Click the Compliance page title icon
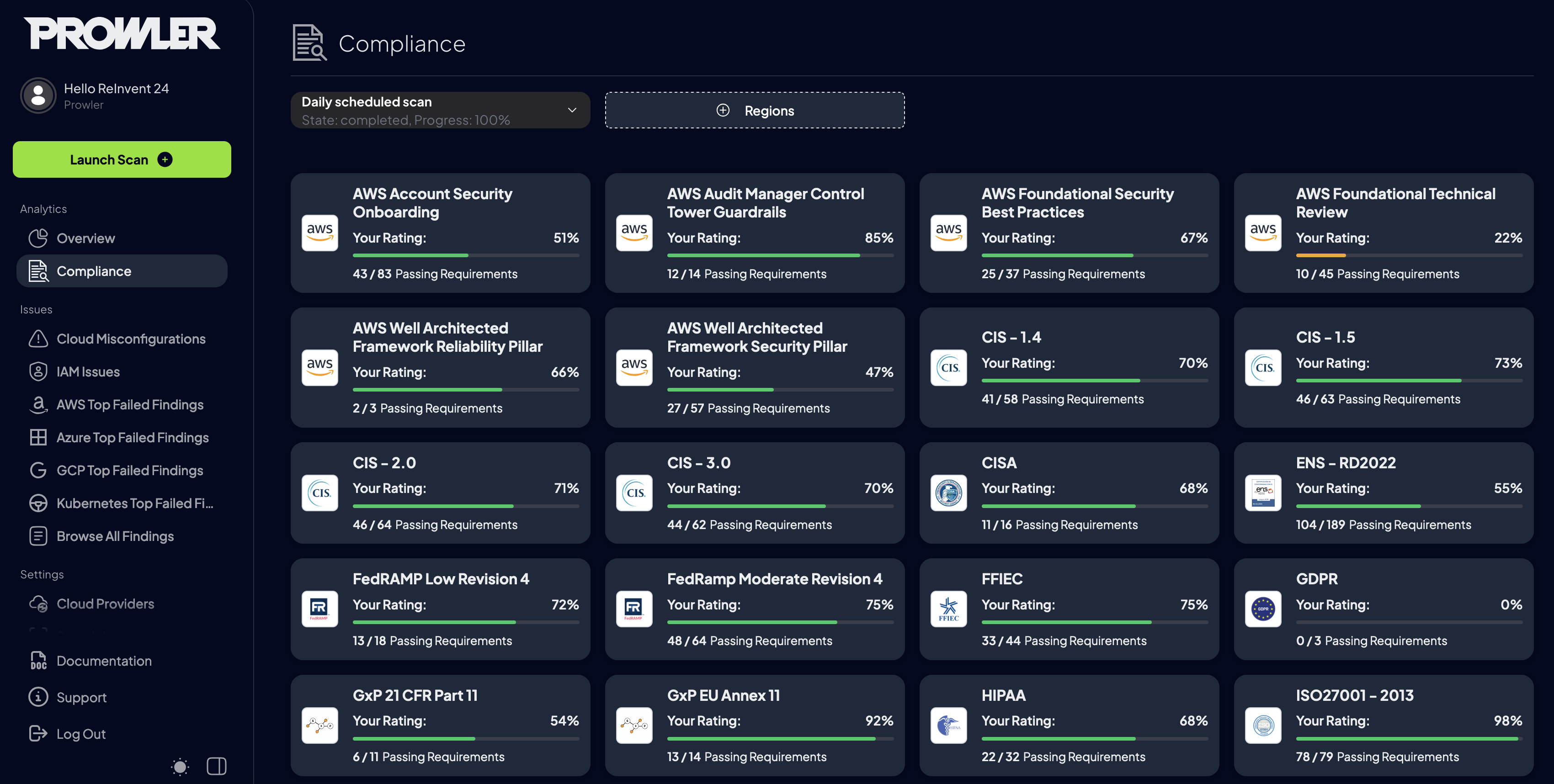 (x=309, y=43)
